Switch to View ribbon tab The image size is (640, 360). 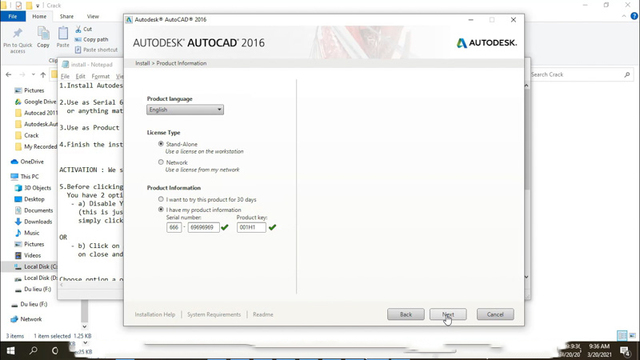pos(93,16)
